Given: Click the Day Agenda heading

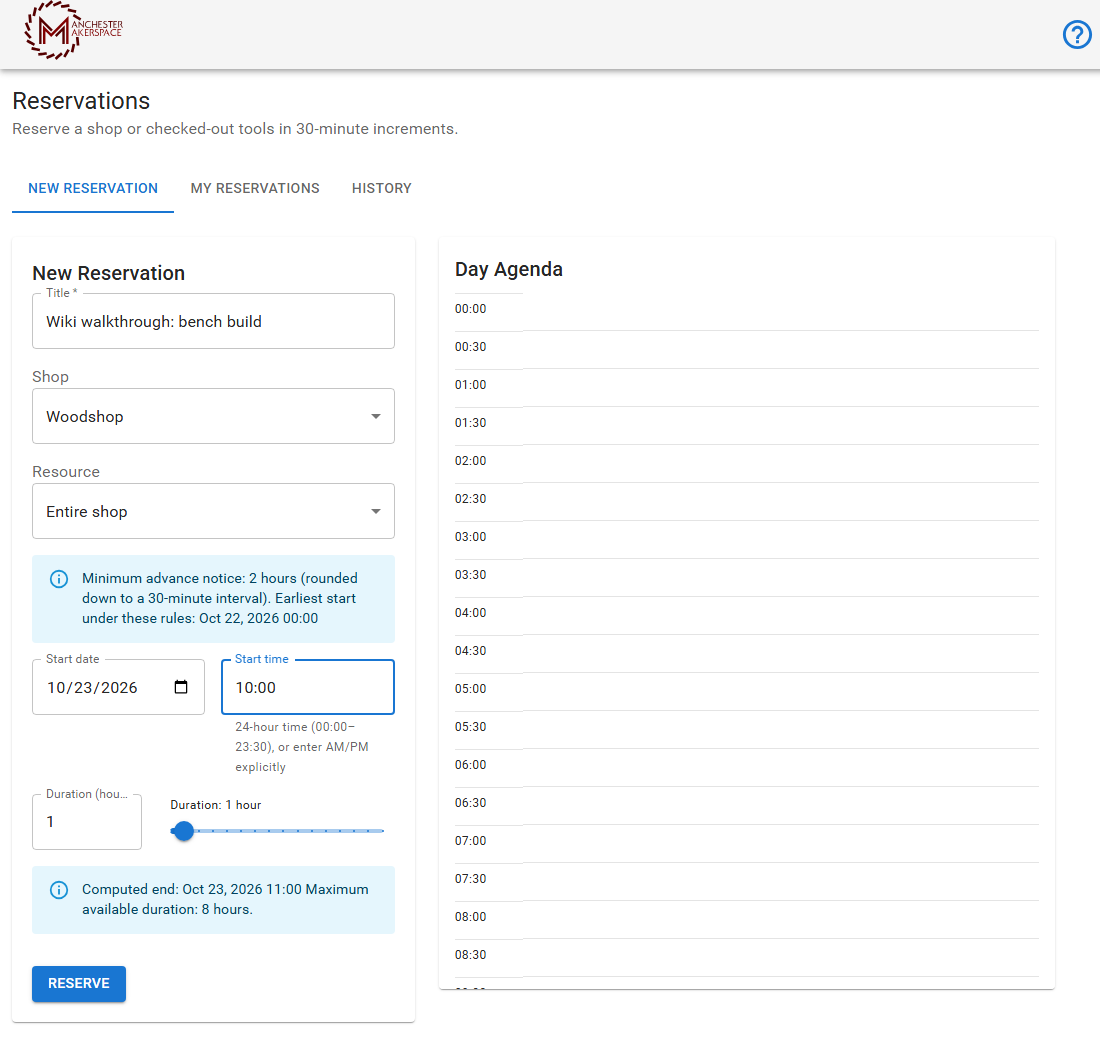Looking at the screenshot, I should click(x=509, y=269).
